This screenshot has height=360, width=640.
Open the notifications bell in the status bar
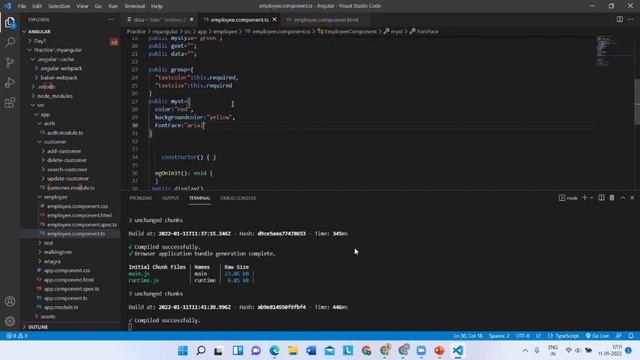[631, 336]
